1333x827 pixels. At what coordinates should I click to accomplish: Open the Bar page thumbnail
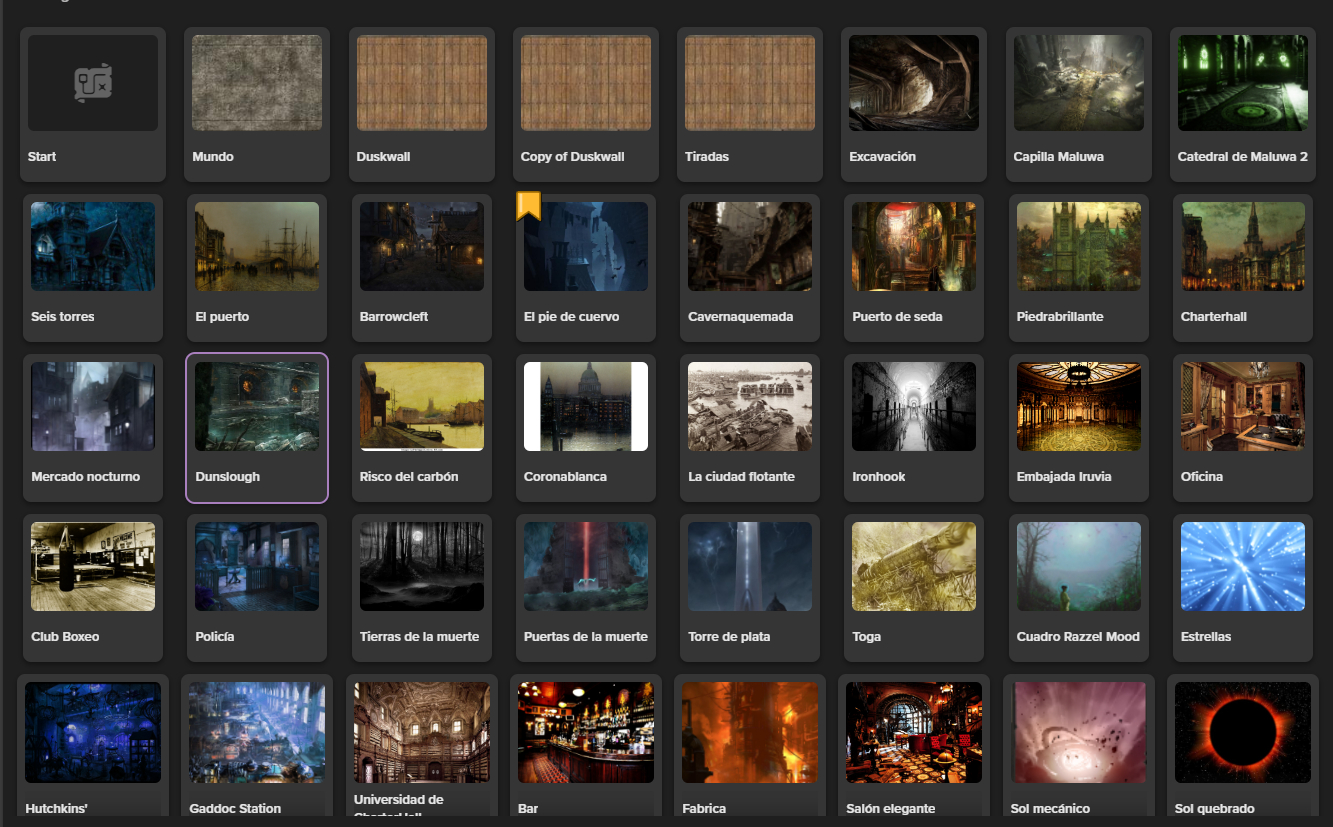click(585, 733)
